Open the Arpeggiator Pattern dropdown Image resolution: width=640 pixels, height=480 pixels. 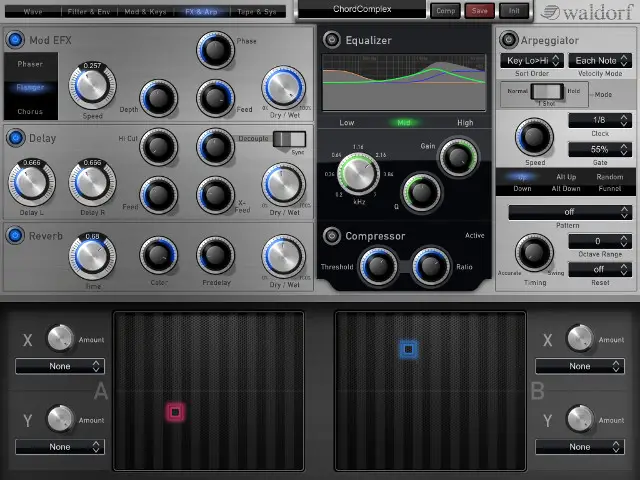point(569,212)
